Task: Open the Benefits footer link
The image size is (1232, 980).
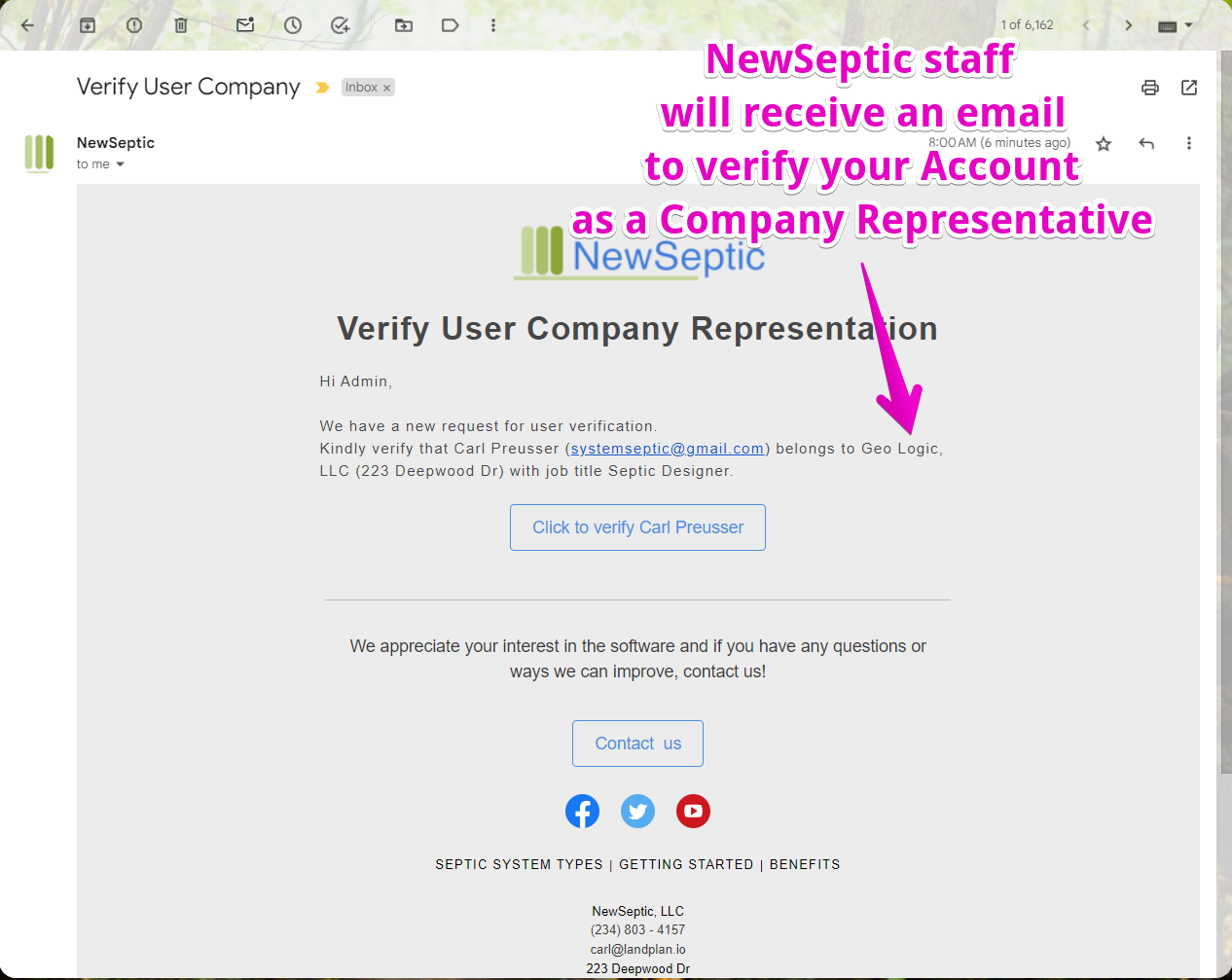Action: [x=805, y=864]
